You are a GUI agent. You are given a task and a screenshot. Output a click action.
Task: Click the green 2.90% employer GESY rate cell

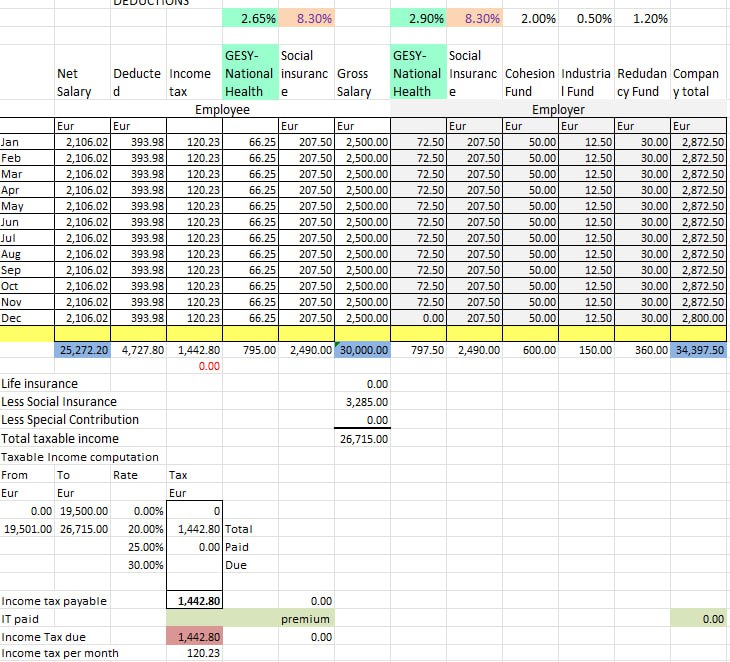418,19
